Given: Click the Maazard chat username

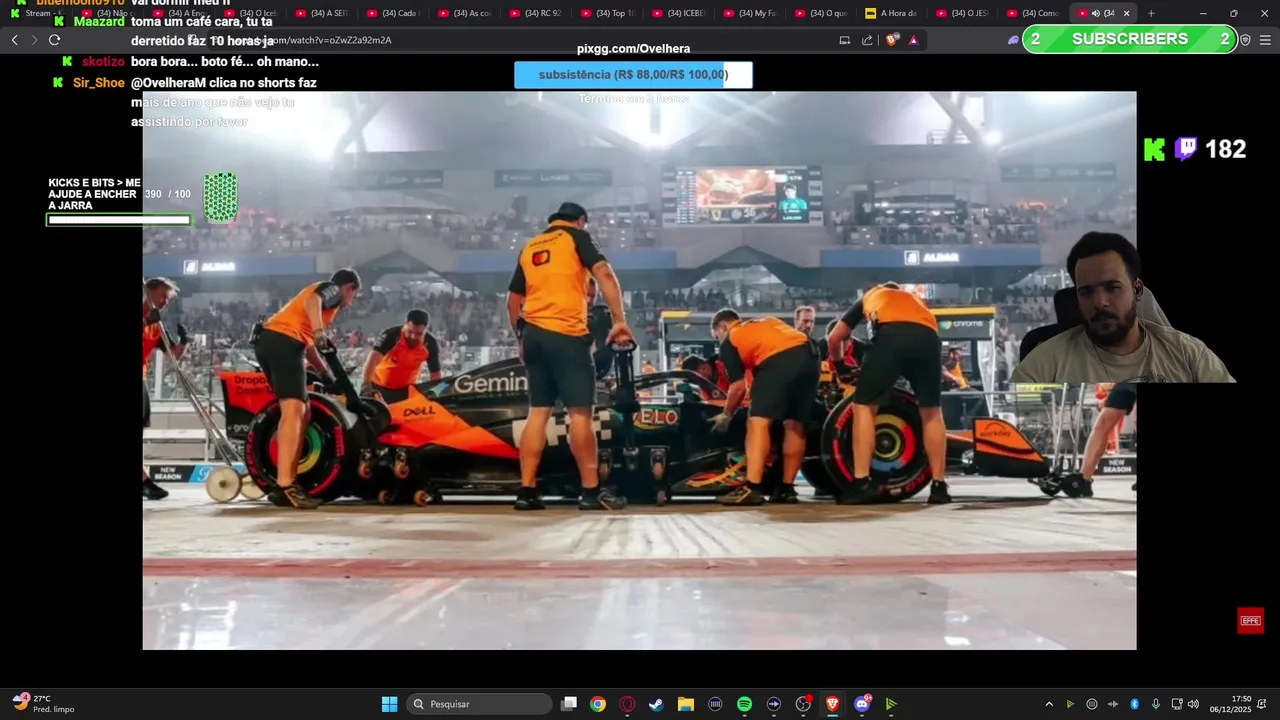Looking at the screenshot, I should (99, 22).
